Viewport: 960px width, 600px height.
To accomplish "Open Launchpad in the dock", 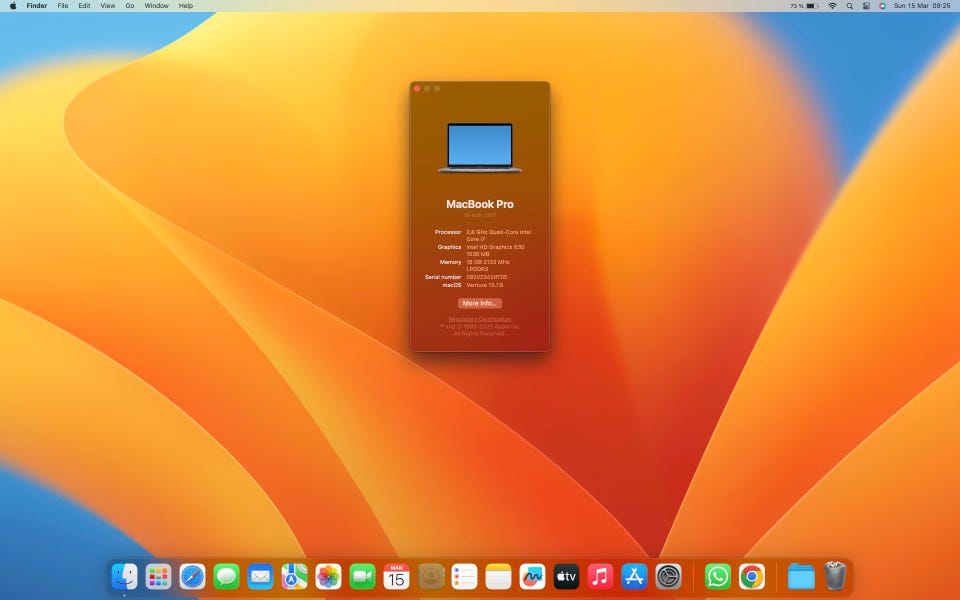I will point(158,576).
